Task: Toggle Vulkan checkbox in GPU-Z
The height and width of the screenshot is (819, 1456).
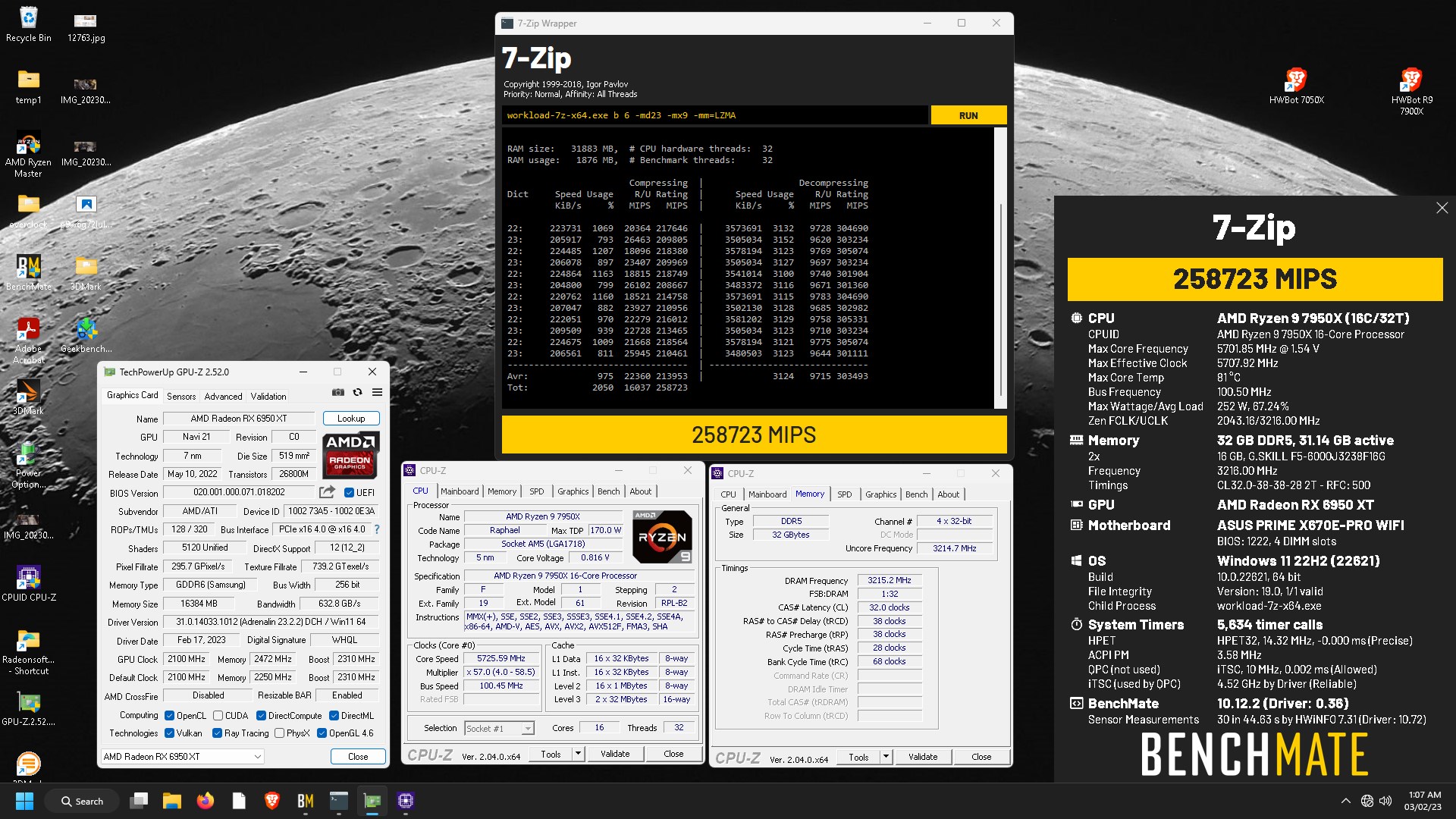Action: [x=170, y=733]
